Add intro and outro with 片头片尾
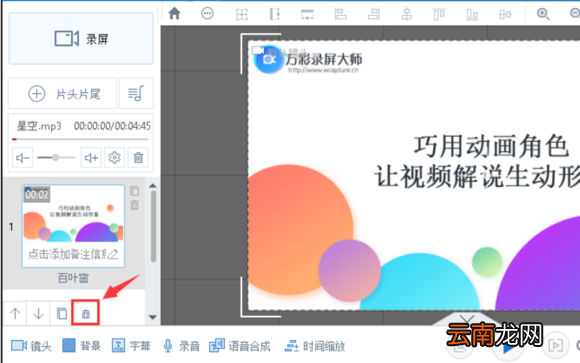 pyautogui.click(x=63, y=94)
